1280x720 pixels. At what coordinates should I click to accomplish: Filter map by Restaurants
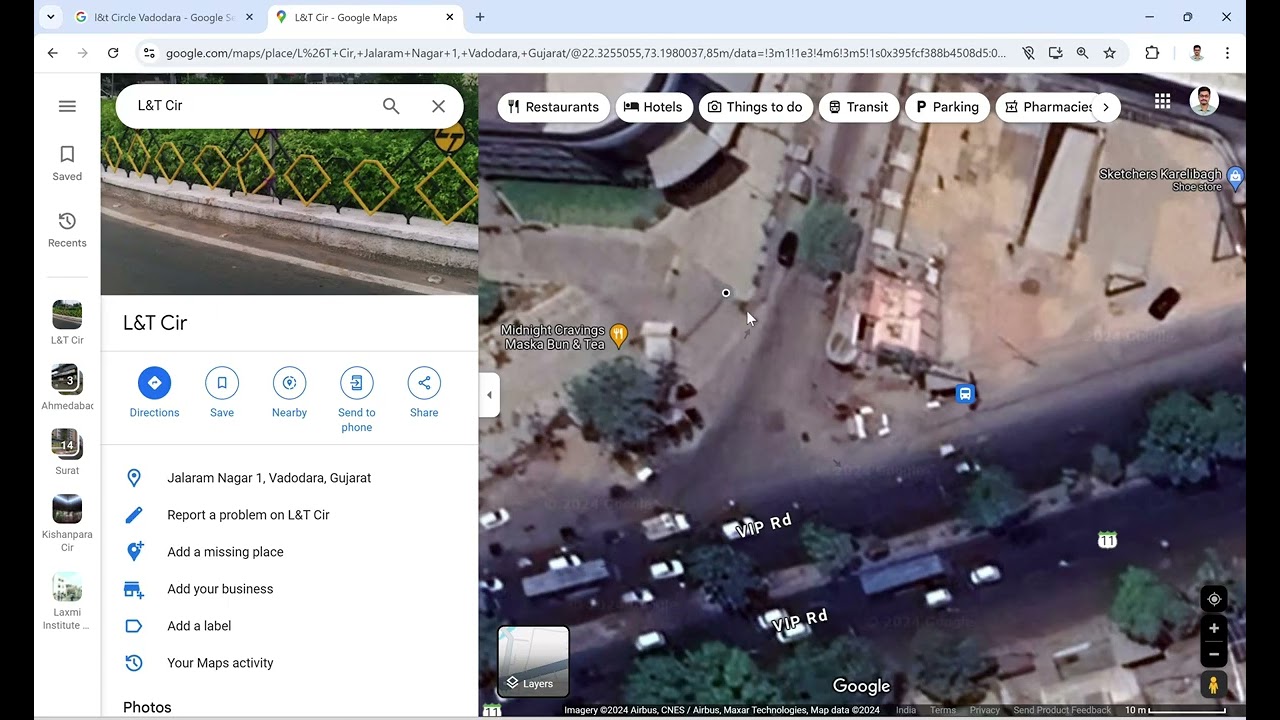click(x=553, y=107)
